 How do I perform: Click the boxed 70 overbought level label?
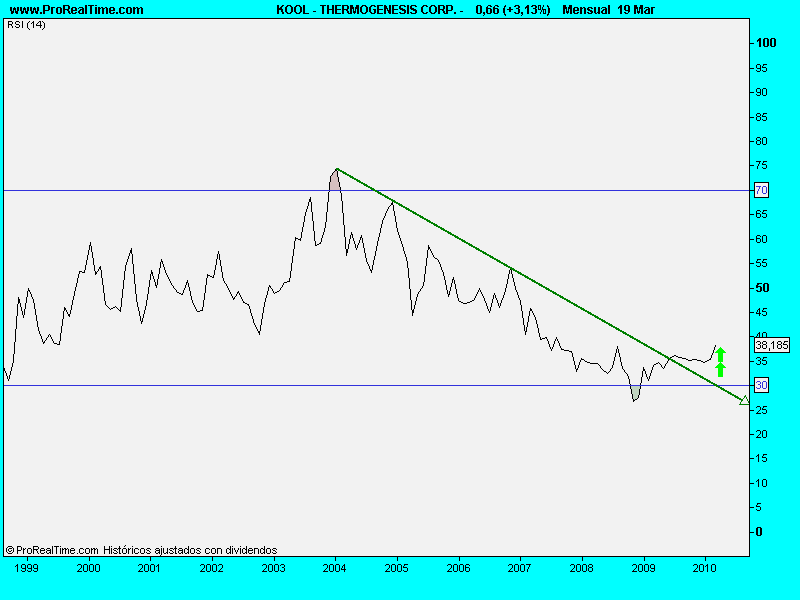[761, 190]
